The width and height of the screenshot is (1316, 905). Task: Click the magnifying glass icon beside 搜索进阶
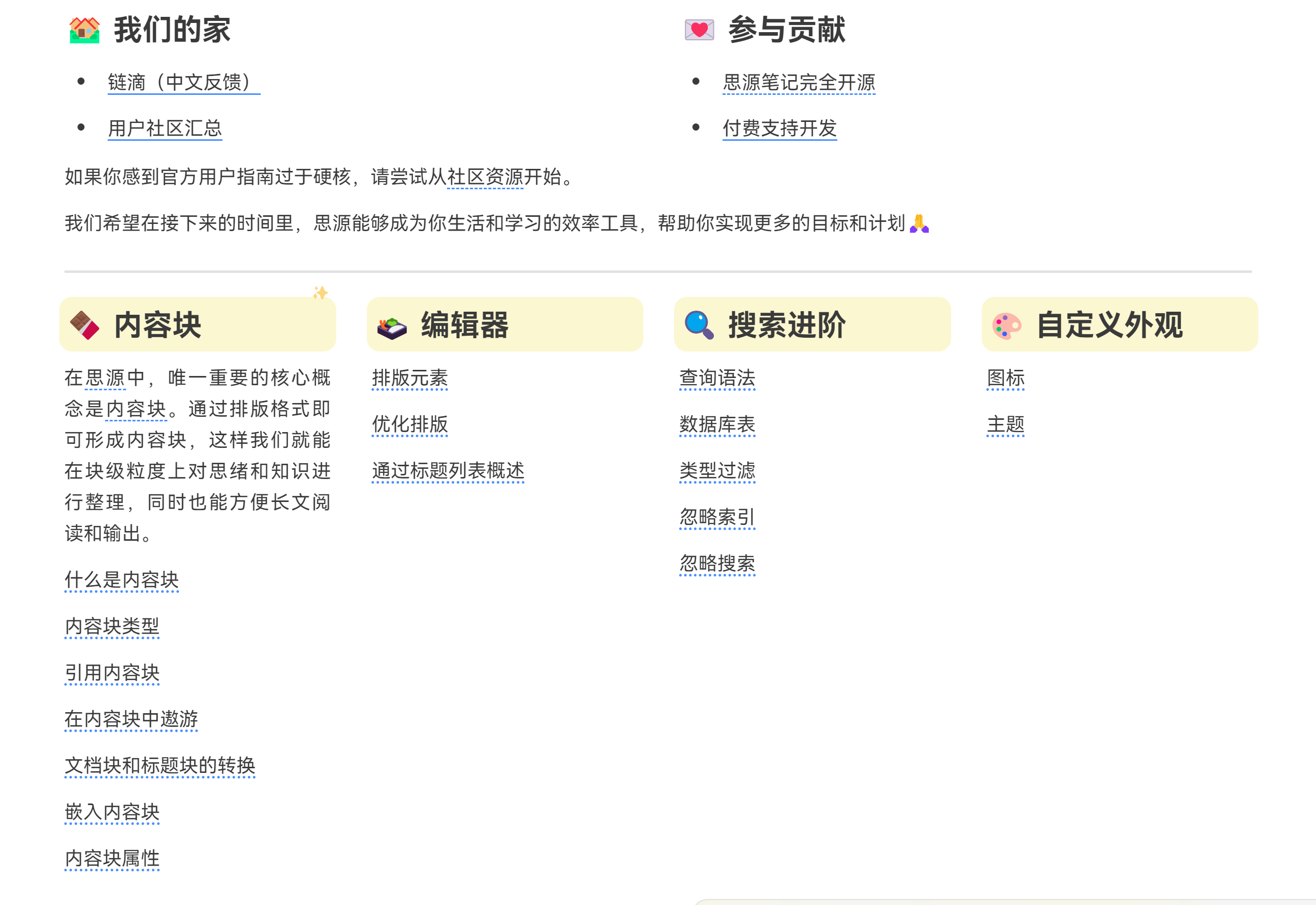click(699, 325)
